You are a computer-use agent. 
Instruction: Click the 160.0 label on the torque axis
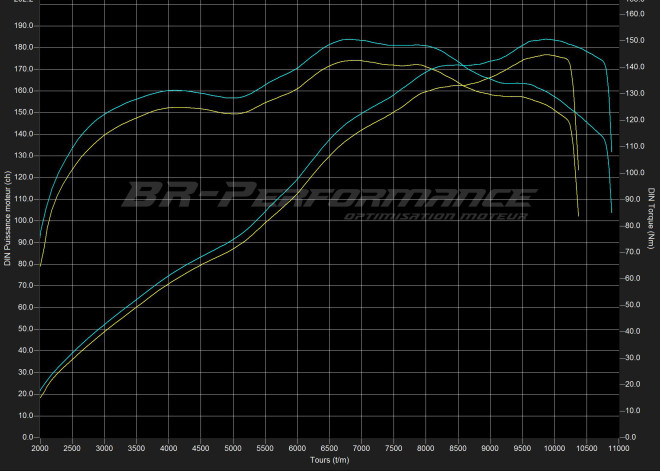point(634,14)
